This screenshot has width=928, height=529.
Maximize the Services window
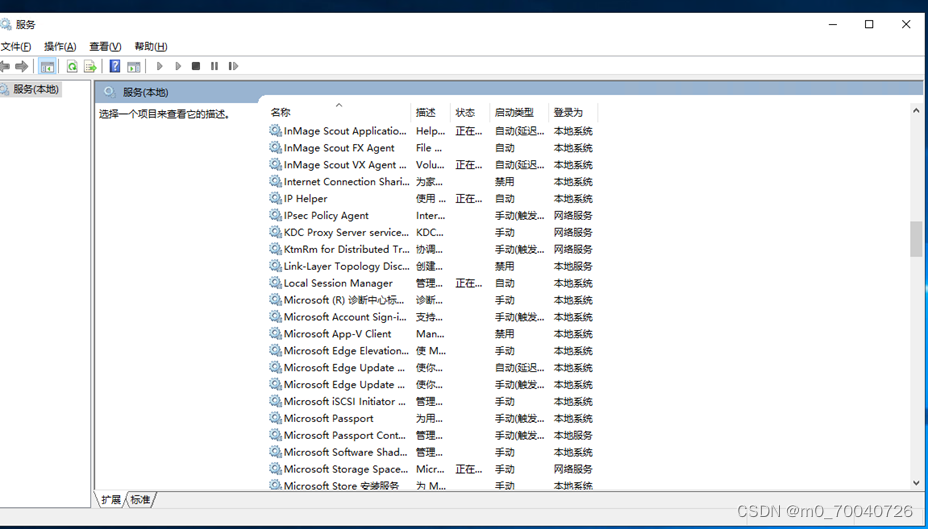tap(869, 24)
